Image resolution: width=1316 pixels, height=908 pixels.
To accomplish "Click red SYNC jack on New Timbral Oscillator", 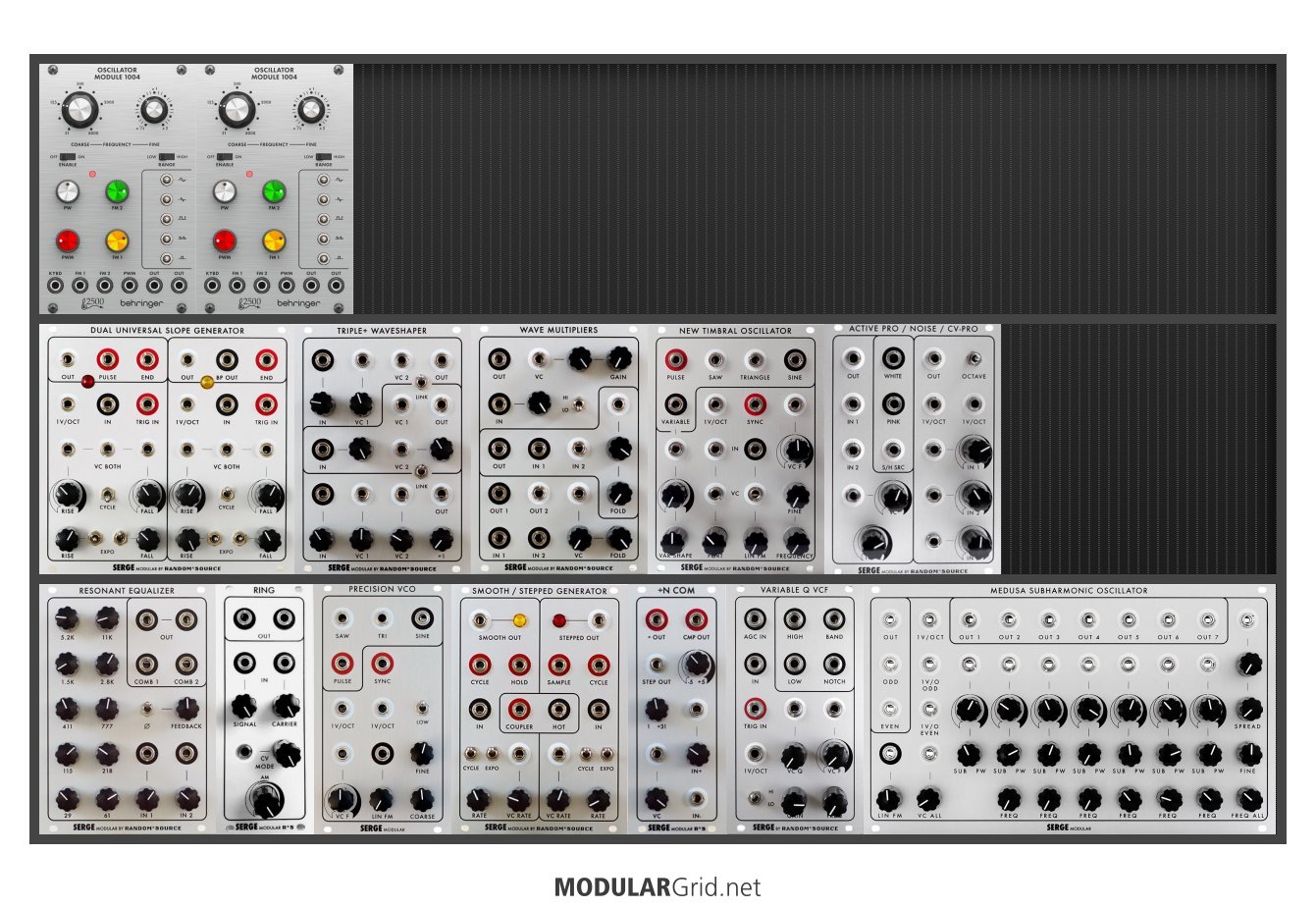I will [x=755, y=403].
